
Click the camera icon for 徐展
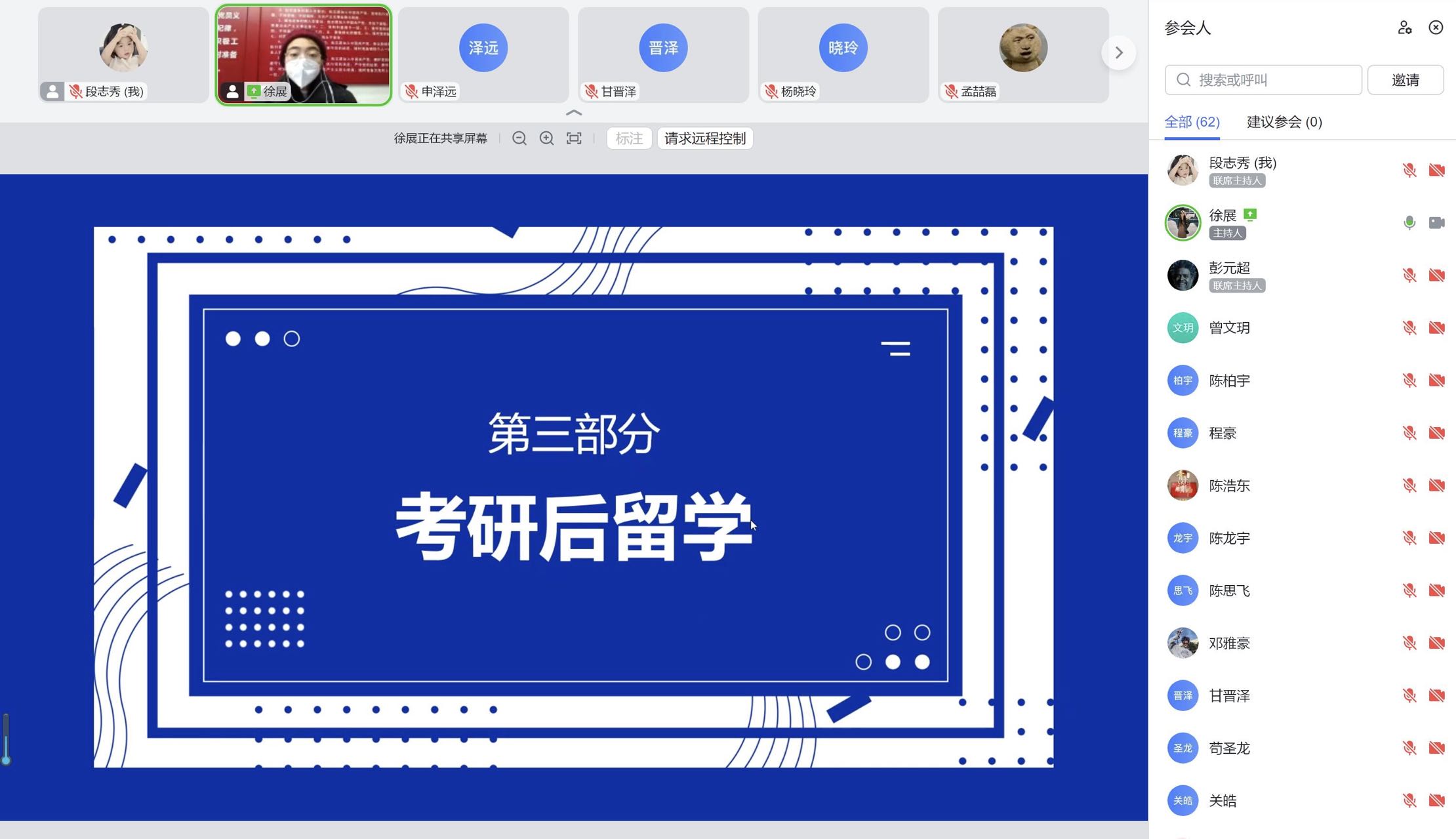[x=1436, y=223]
